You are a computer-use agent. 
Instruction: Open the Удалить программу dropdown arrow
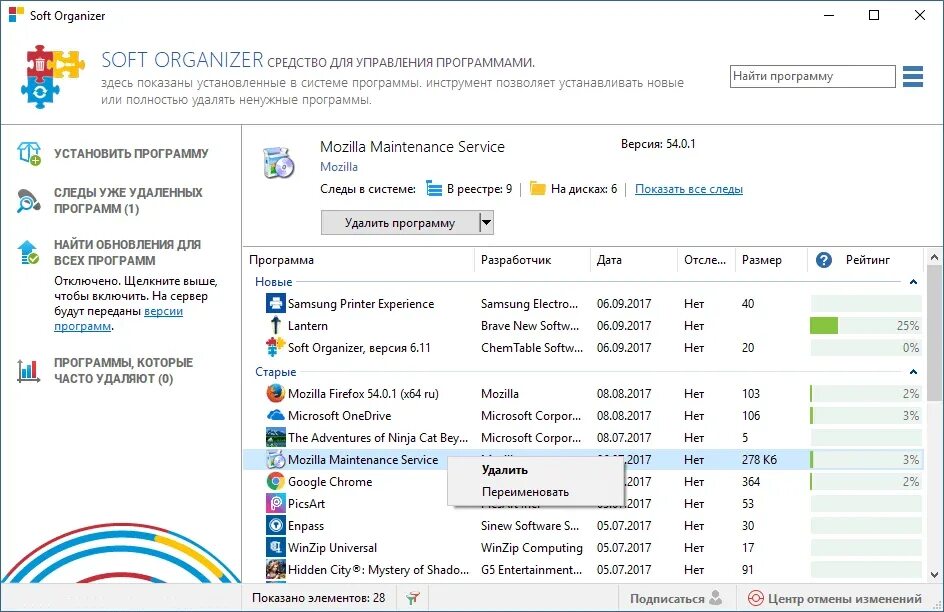[486, 223]
